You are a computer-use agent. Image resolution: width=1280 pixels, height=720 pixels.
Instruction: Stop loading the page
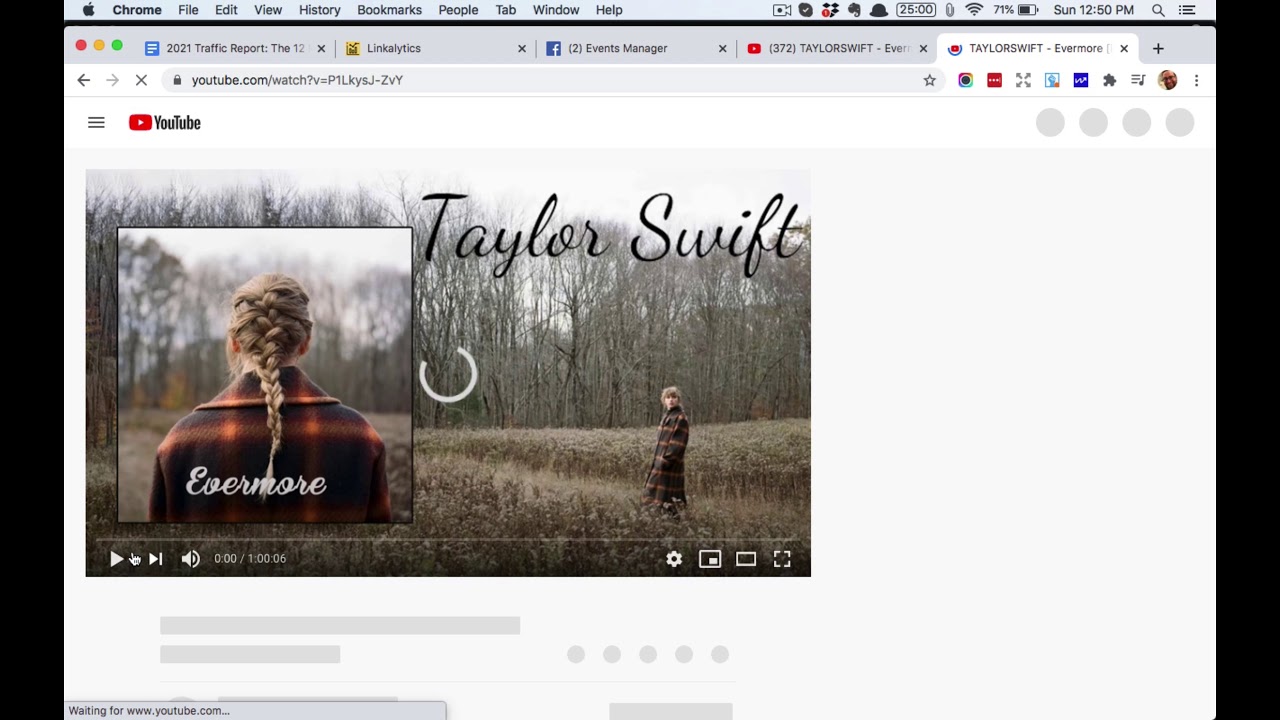(x=141, y=80)
